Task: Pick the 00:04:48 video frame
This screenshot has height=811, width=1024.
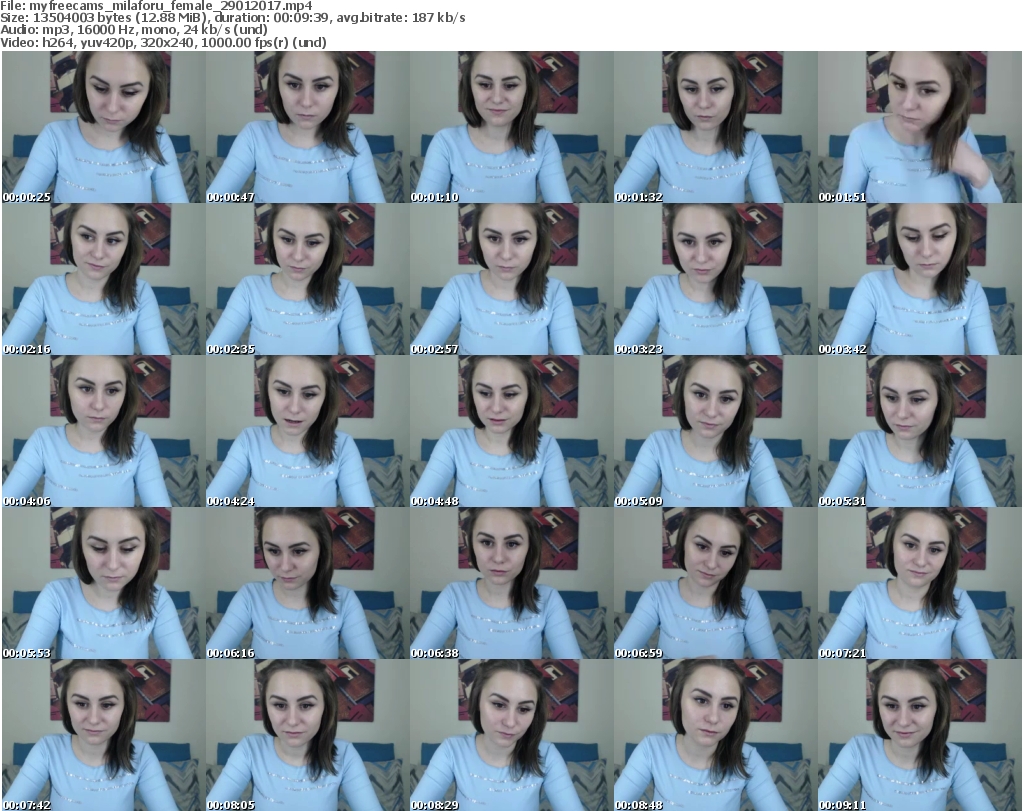Action: [511, 432]
